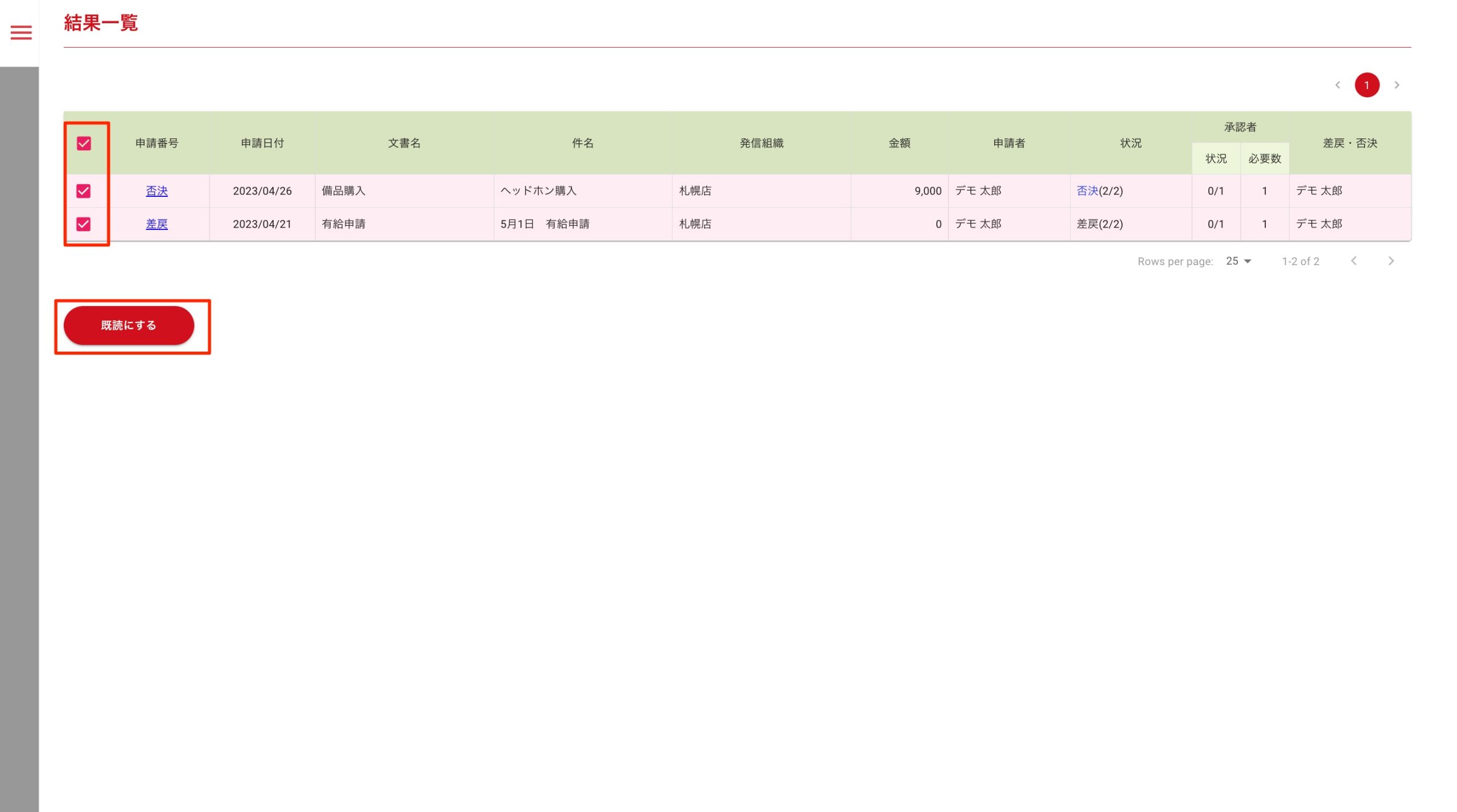The width and height of the screenshot is (1457, 812).
Task: Click the 否決(2/2) status link
Action: (x=1087, y=191)
